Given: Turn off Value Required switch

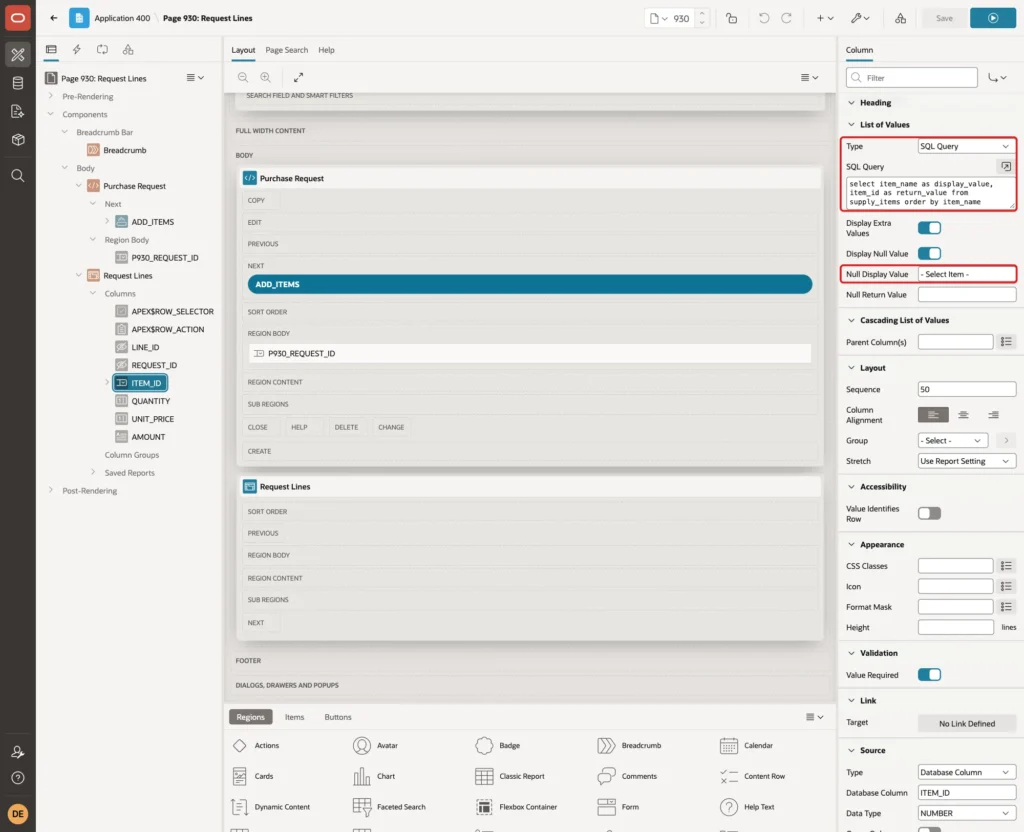Looking at the screenshot, I should coord(929,675).
